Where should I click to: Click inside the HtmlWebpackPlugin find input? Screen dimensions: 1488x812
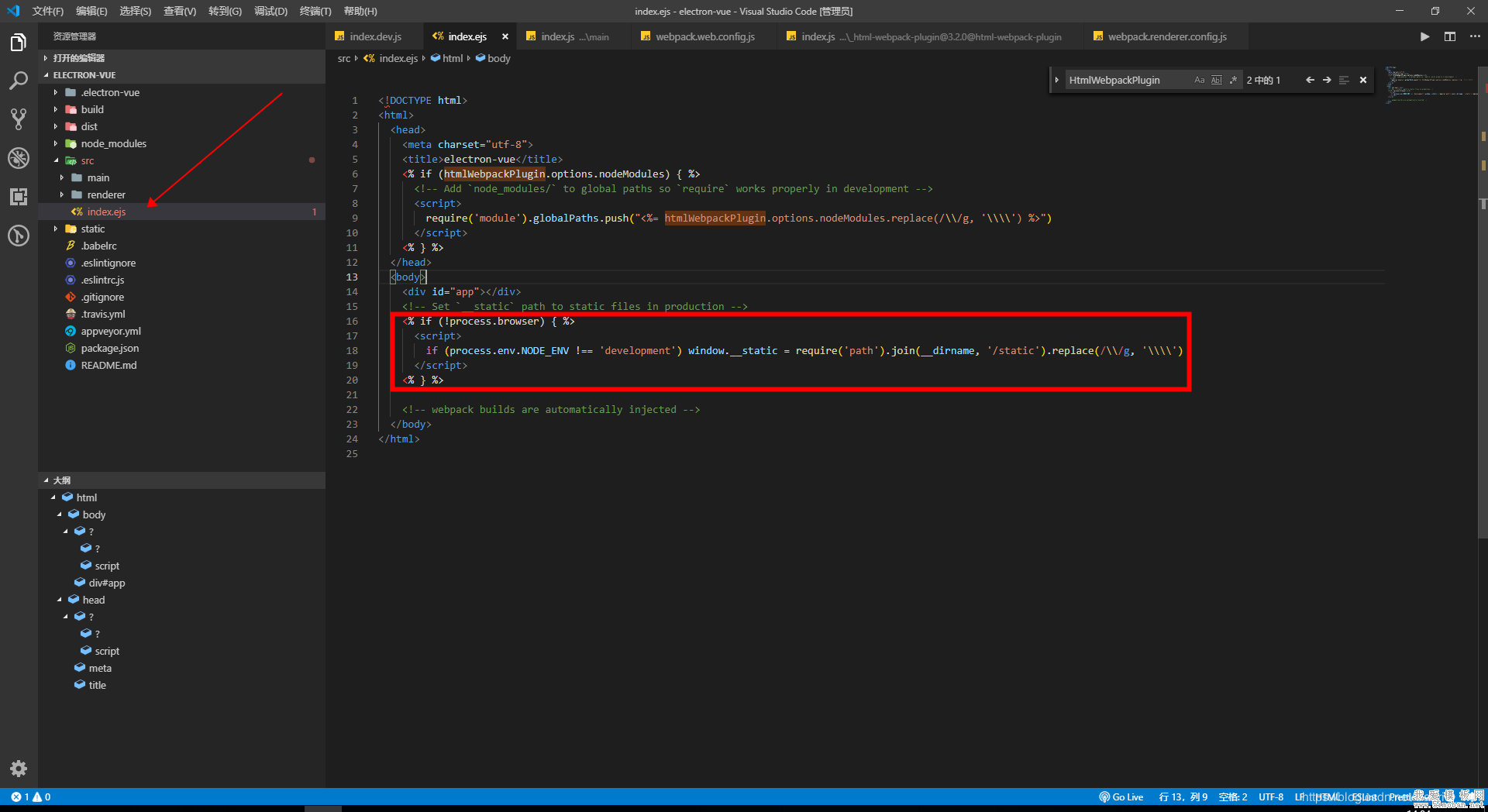(x=1124, y=80)
